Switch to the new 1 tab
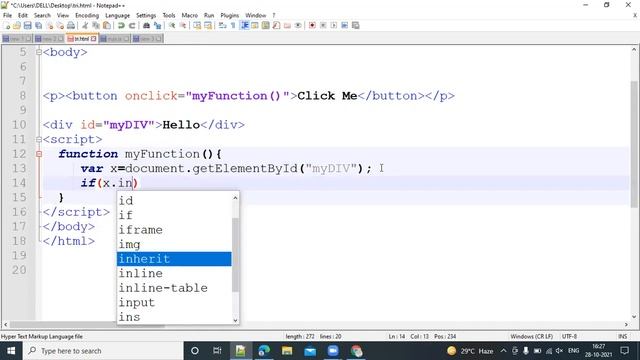This screenshot has height=360, width=640. pyautogui.click(x=17, y=38)
